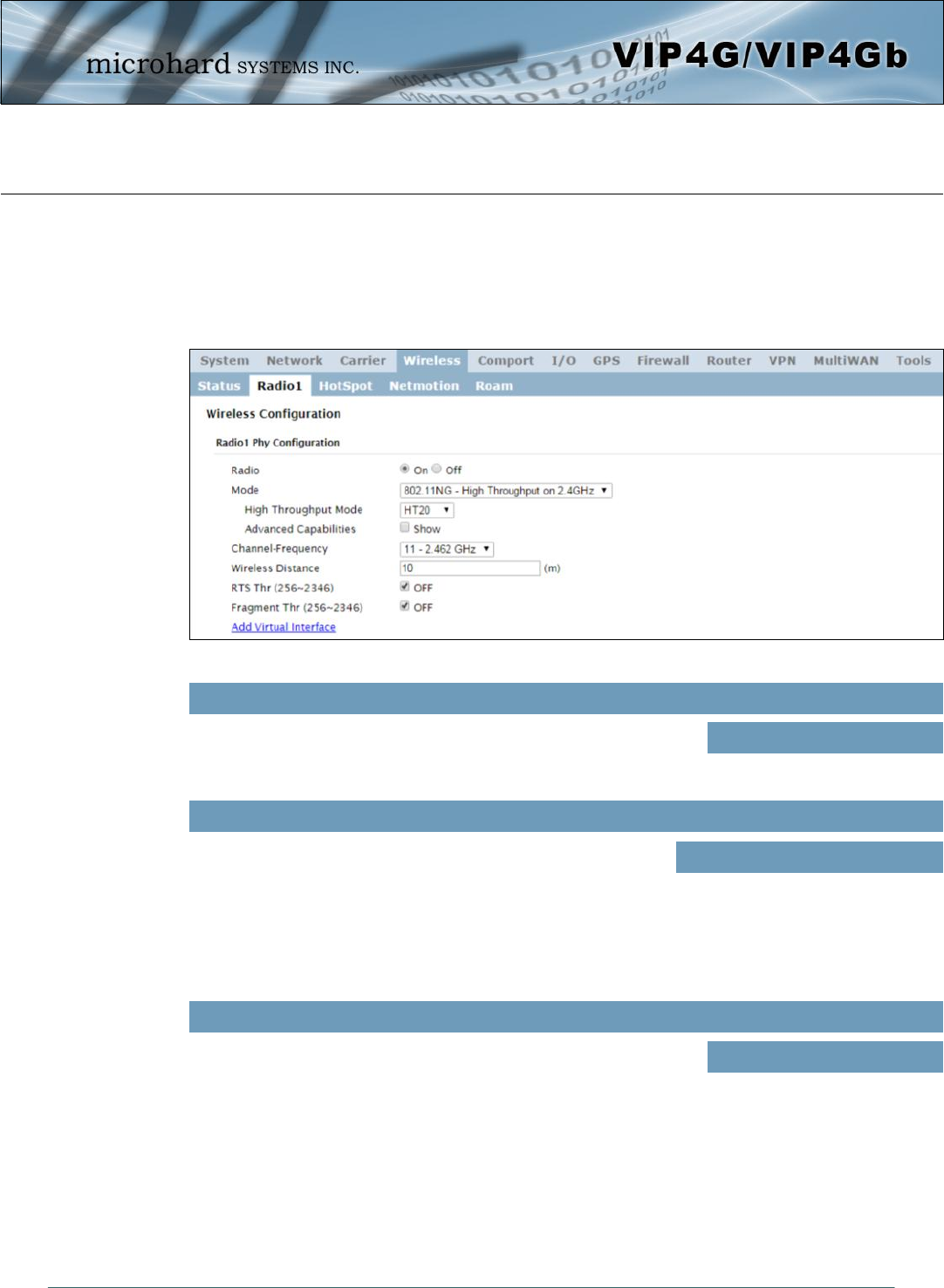The height and width of the screenshot is (1288, 944).
Task: Click the microhard SYSTEMS INC. logo
Action: click(222, 65)
